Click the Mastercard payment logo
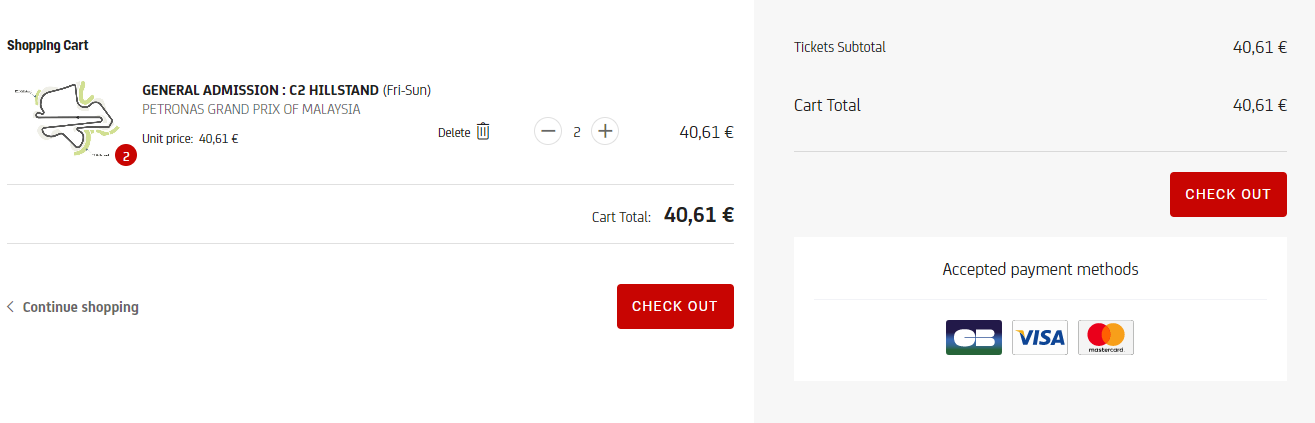The image size is (1315, 423). point(1106,338)
